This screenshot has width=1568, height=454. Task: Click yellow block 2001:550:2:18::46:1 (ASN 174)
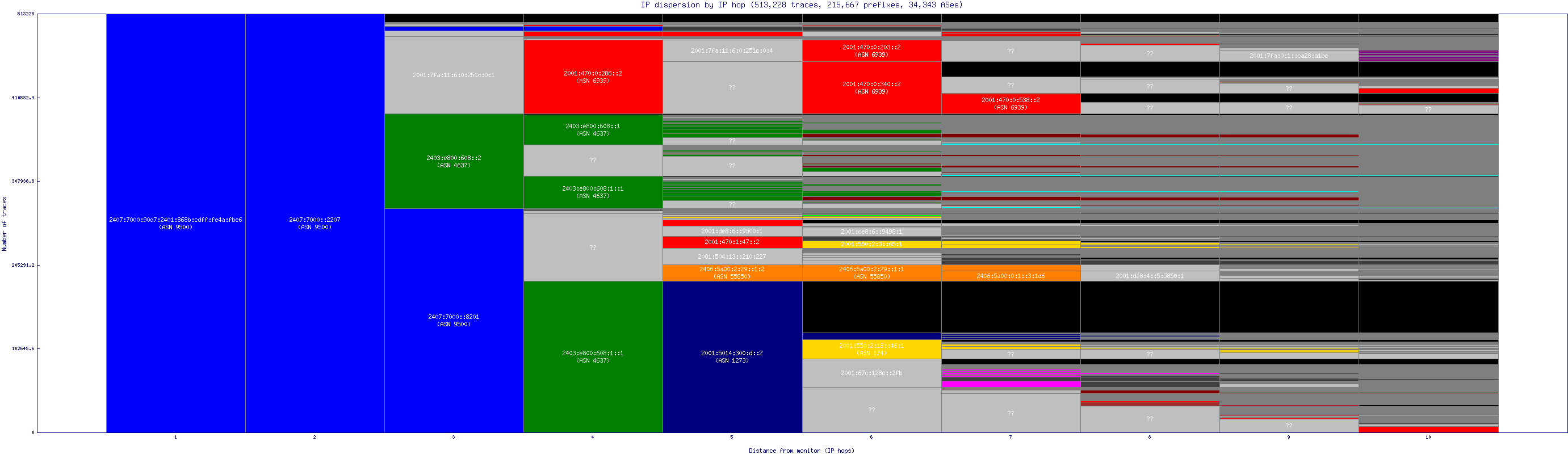[x=871, y=350]
